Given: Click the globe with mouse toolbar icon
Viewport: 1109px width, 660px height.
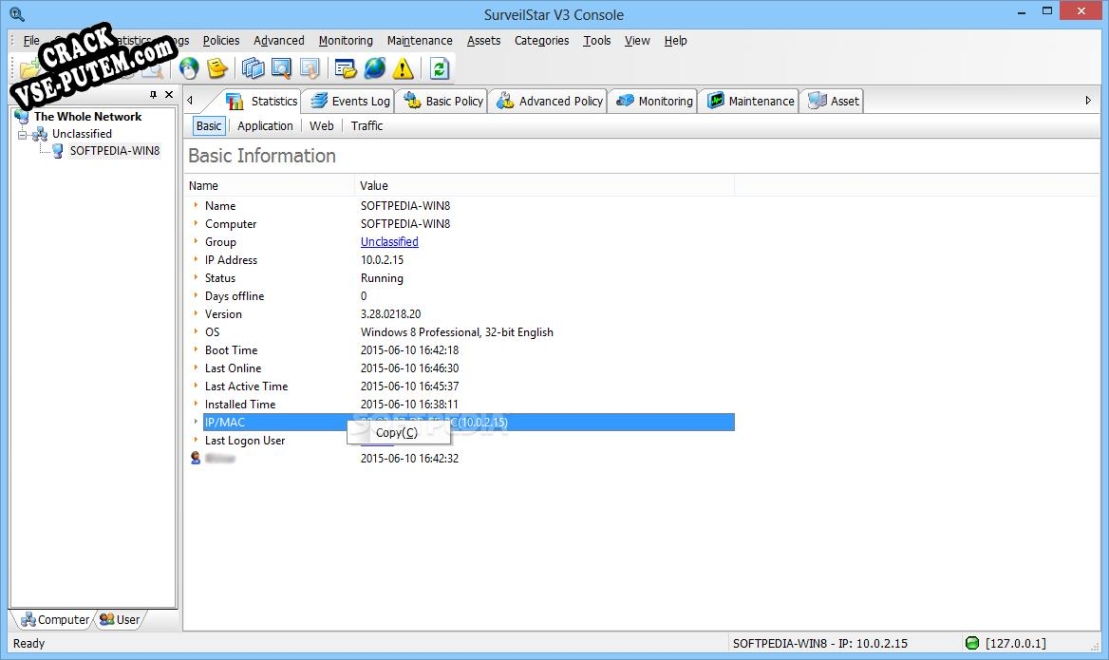Looking at the screenshot, I should (x=189, y=69).
